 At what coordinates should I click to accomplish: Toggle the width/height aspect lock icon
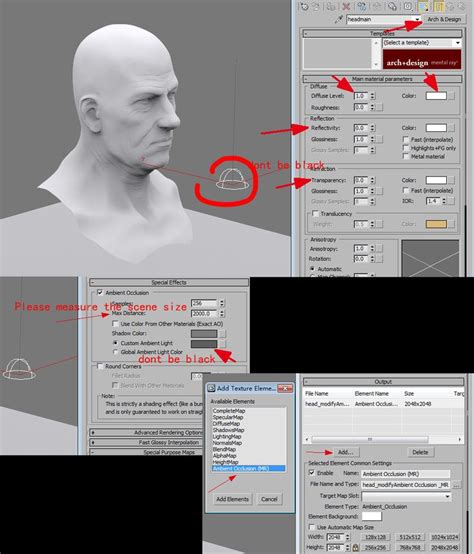click(355, 547)
